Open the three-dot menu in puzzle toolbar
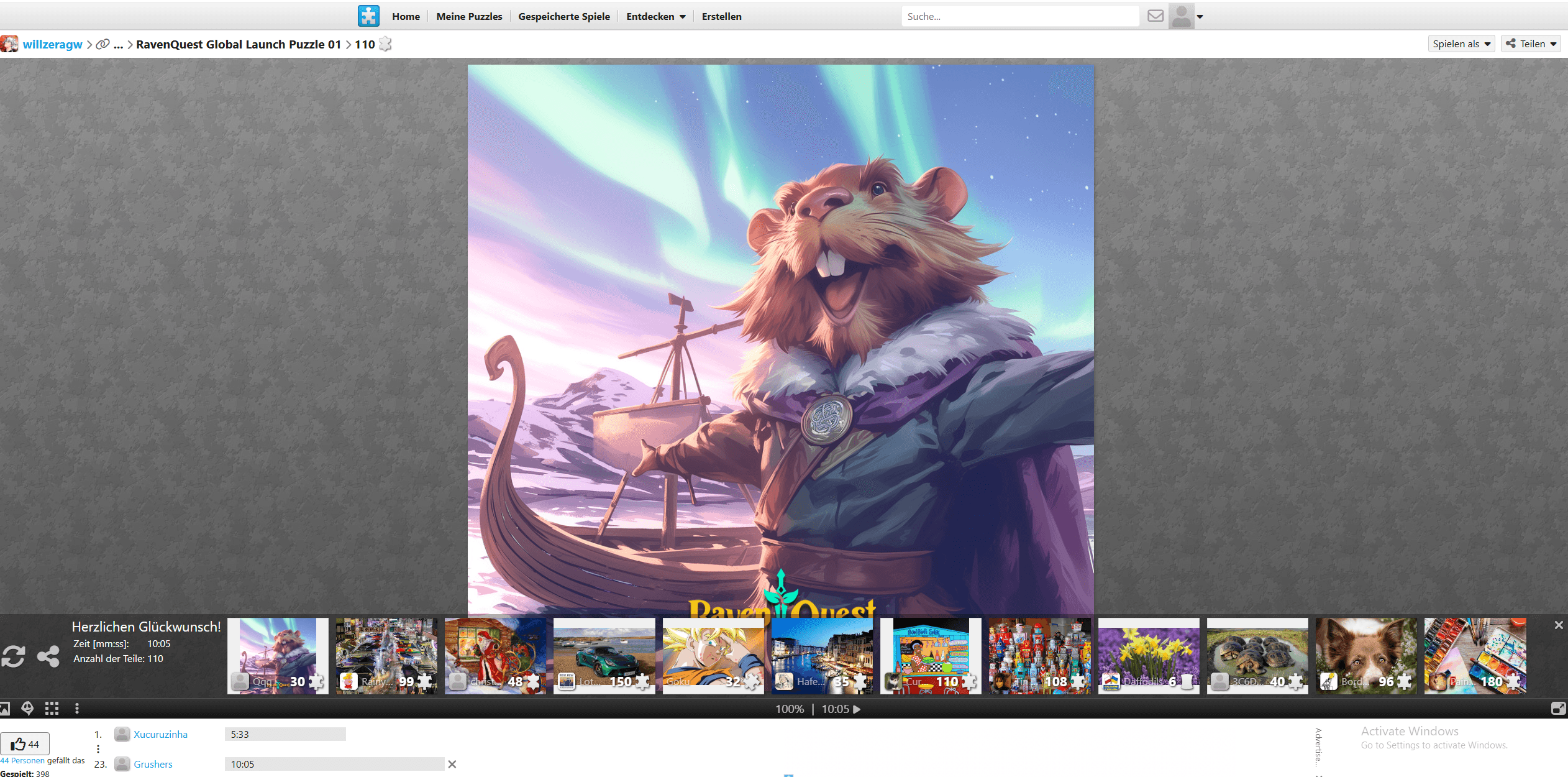The width and height of the screenshot is (1568, 777). (x=77, y=708)
